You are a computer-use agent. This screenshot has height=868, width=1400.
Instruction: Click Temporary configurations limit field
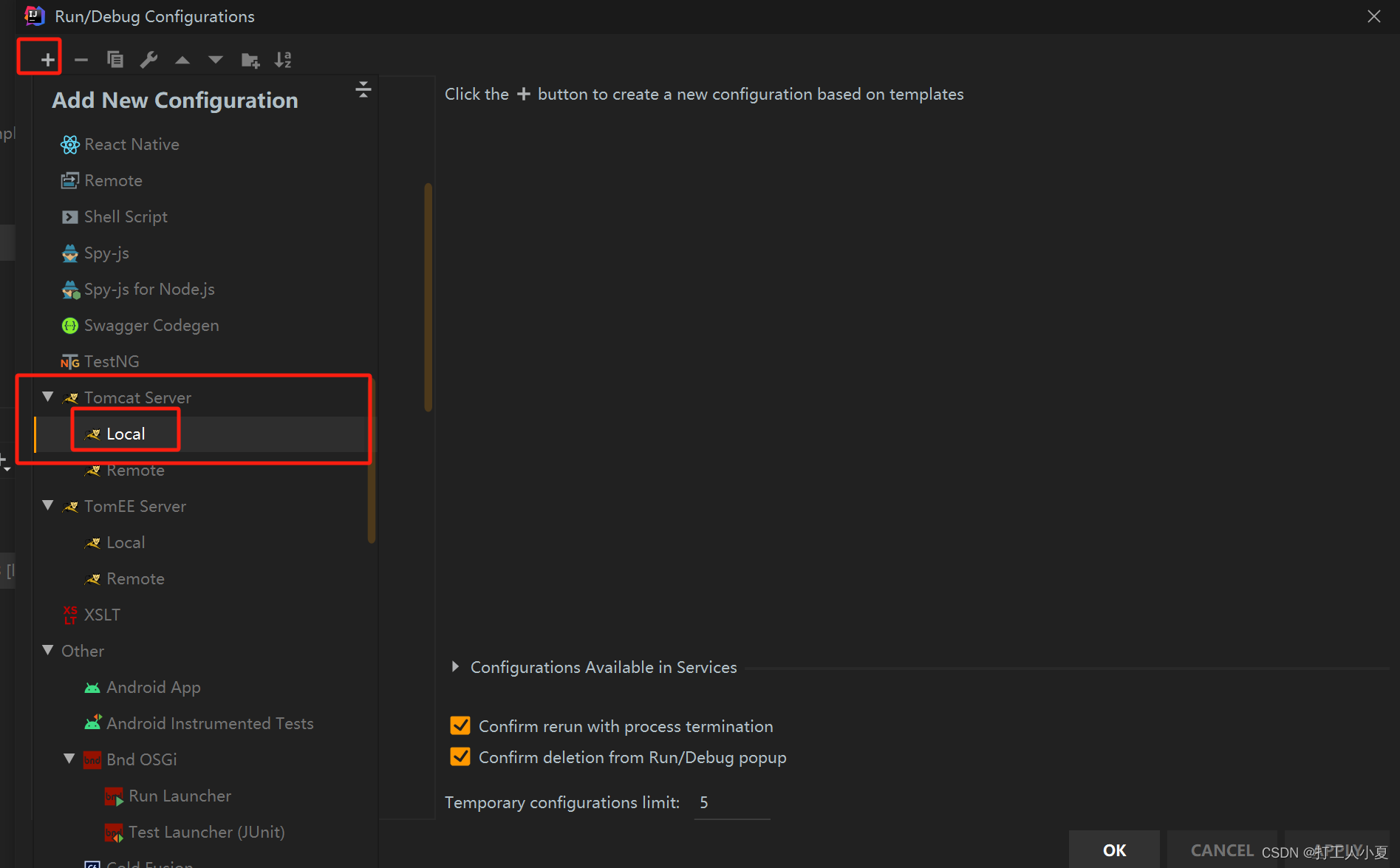pos(732,803)
